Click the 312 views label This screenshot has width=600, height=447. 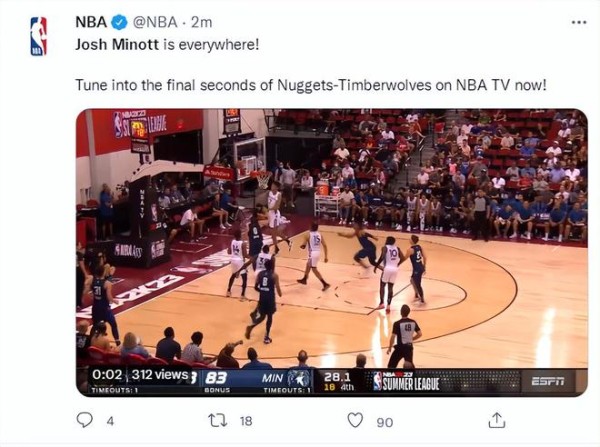(x=160, y=375)
